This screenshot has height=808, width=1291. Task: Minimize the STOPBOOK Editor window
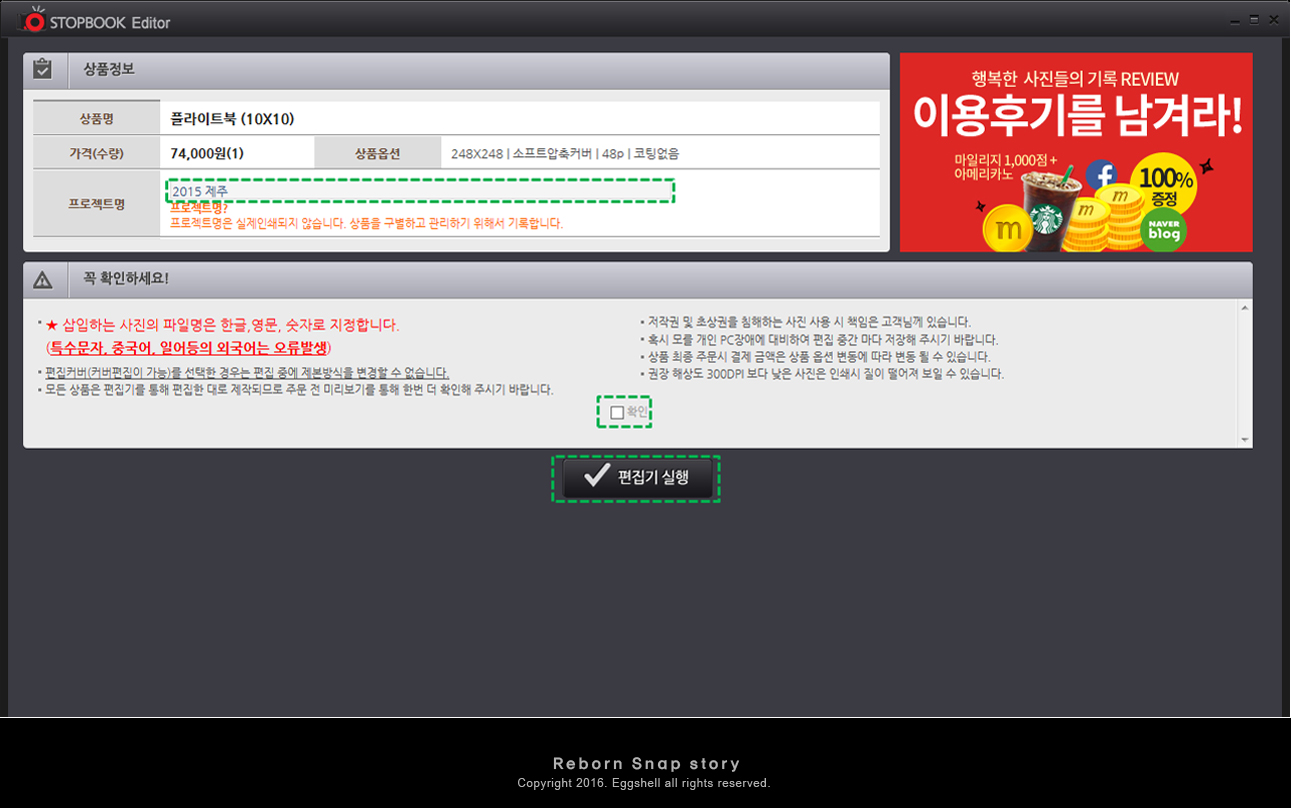click(x=1234, y=19)
